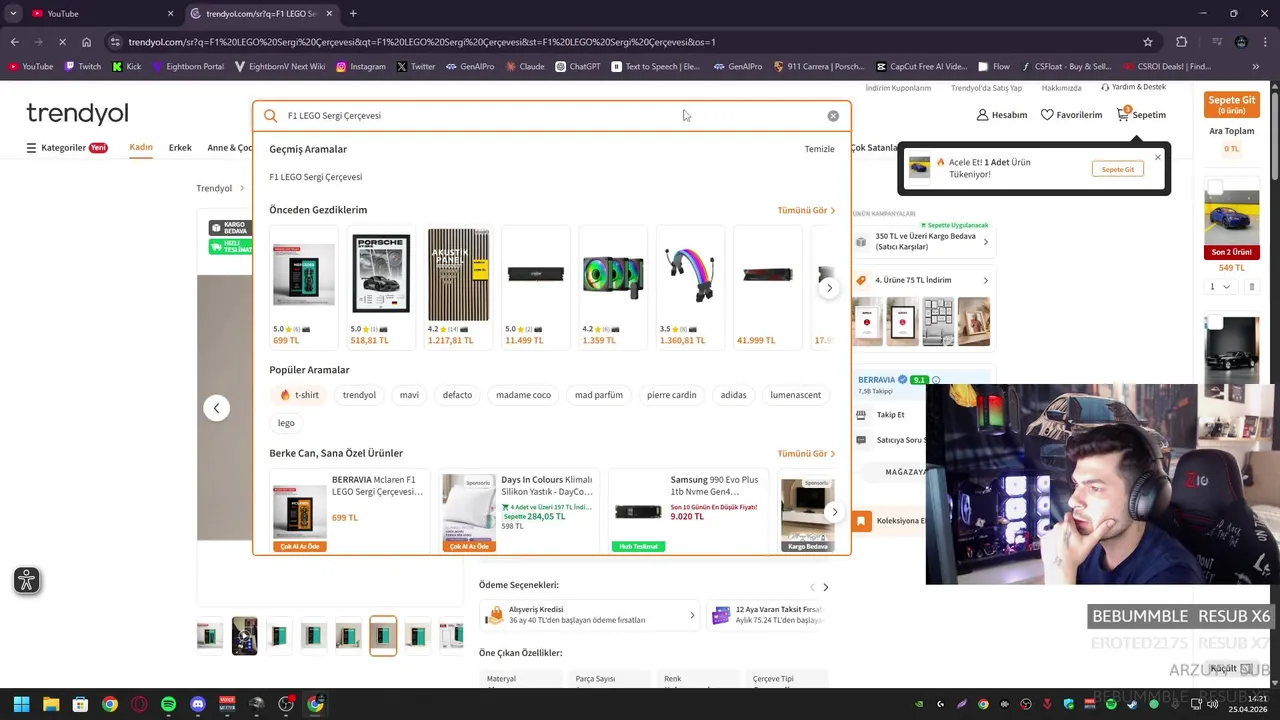
Task: Clear the search box with X icon
Action: click(833, 116)
